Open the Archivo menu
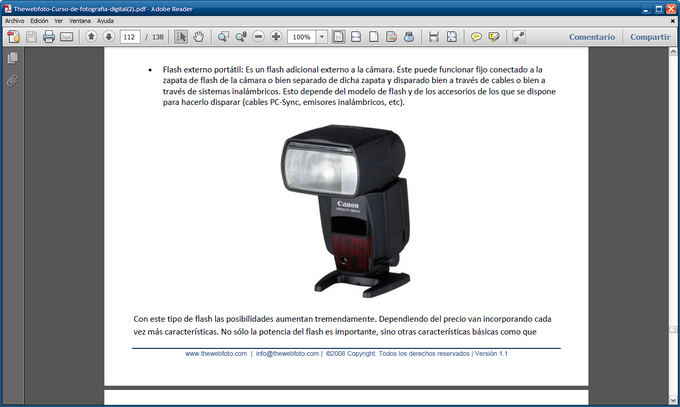 [x=14, y=20]
